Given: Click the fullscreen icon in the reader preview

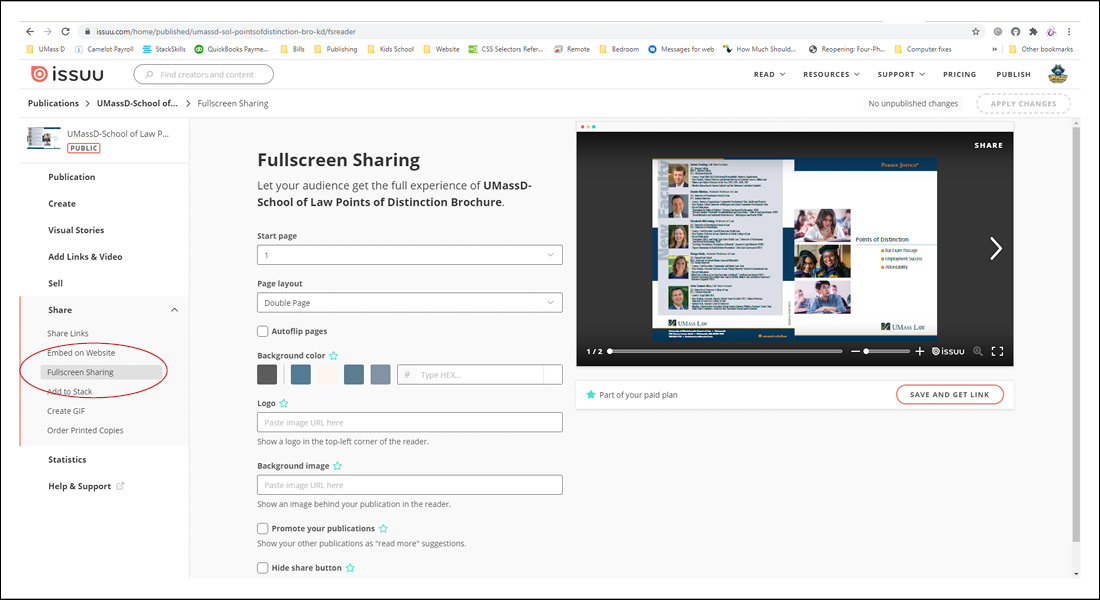Looking at the screenshot, I should tap(997, 351).
